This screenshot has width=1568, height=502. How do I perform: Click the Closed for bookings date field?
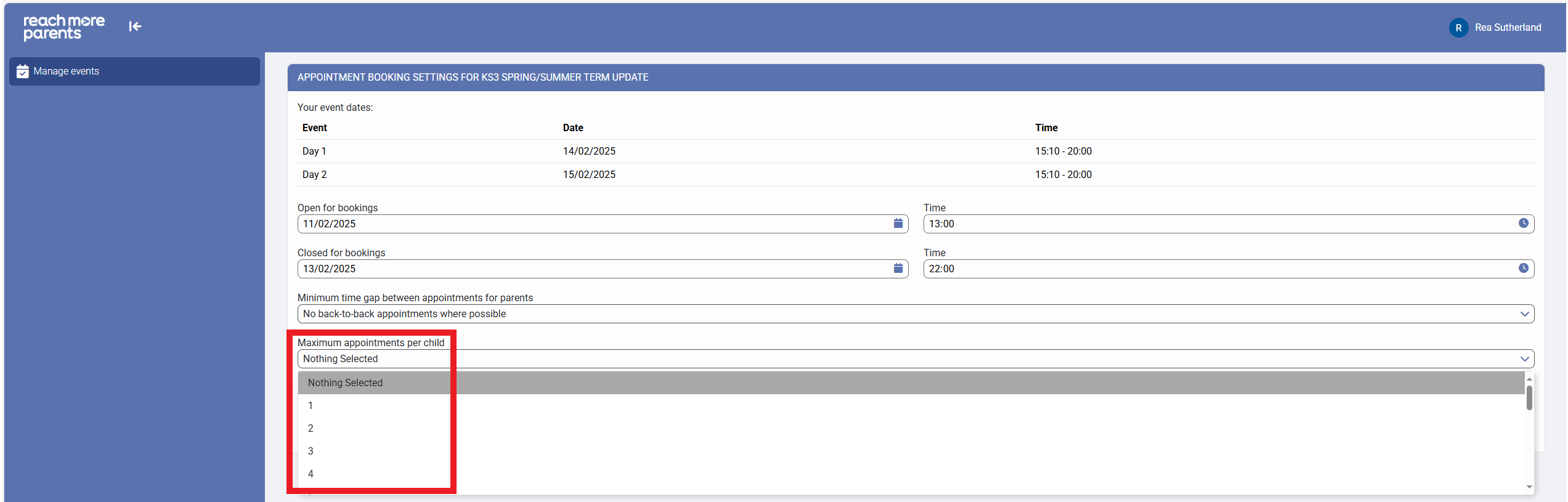click(x=591, y=269)
